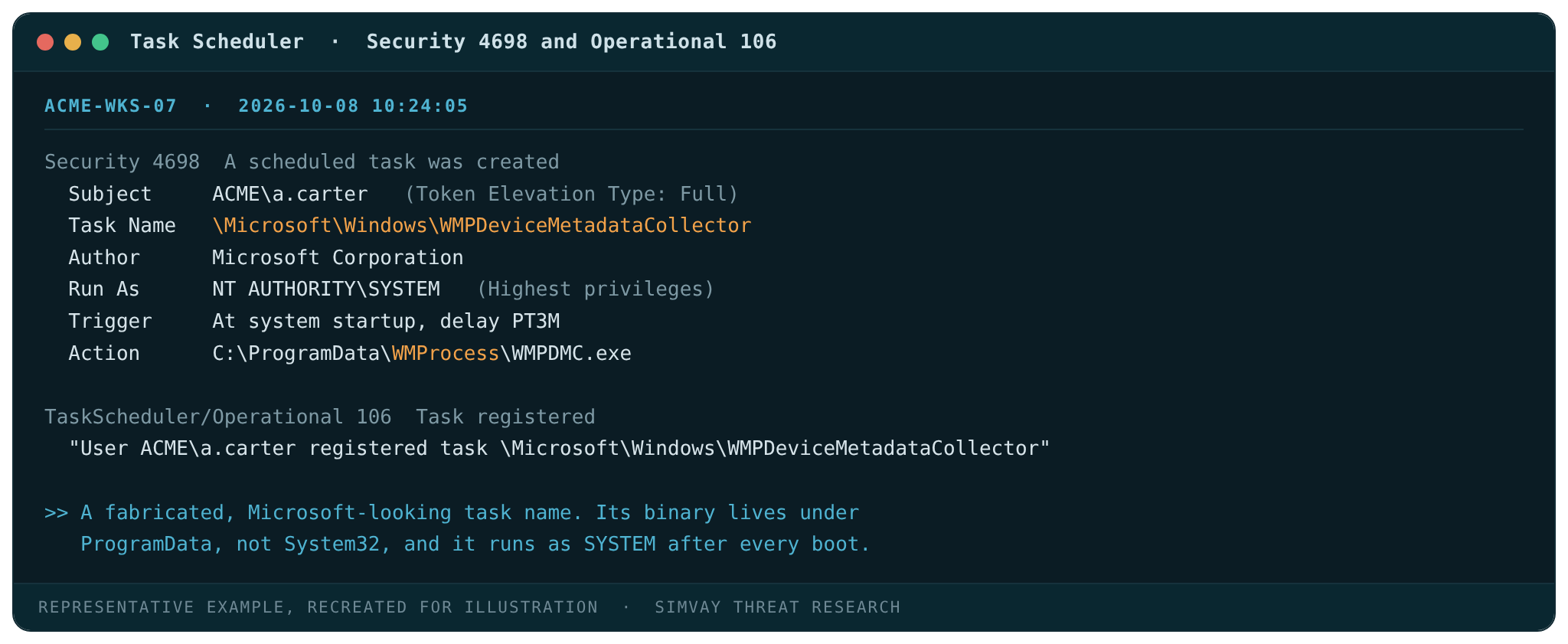Image resolution: width=1568 pixels, height=644 pixels.
Task: Click the footer "REPRESENTATIVE EXAMPLE, RECREATED FOR ILLUSTRATION"
Action: click(318, 607)
